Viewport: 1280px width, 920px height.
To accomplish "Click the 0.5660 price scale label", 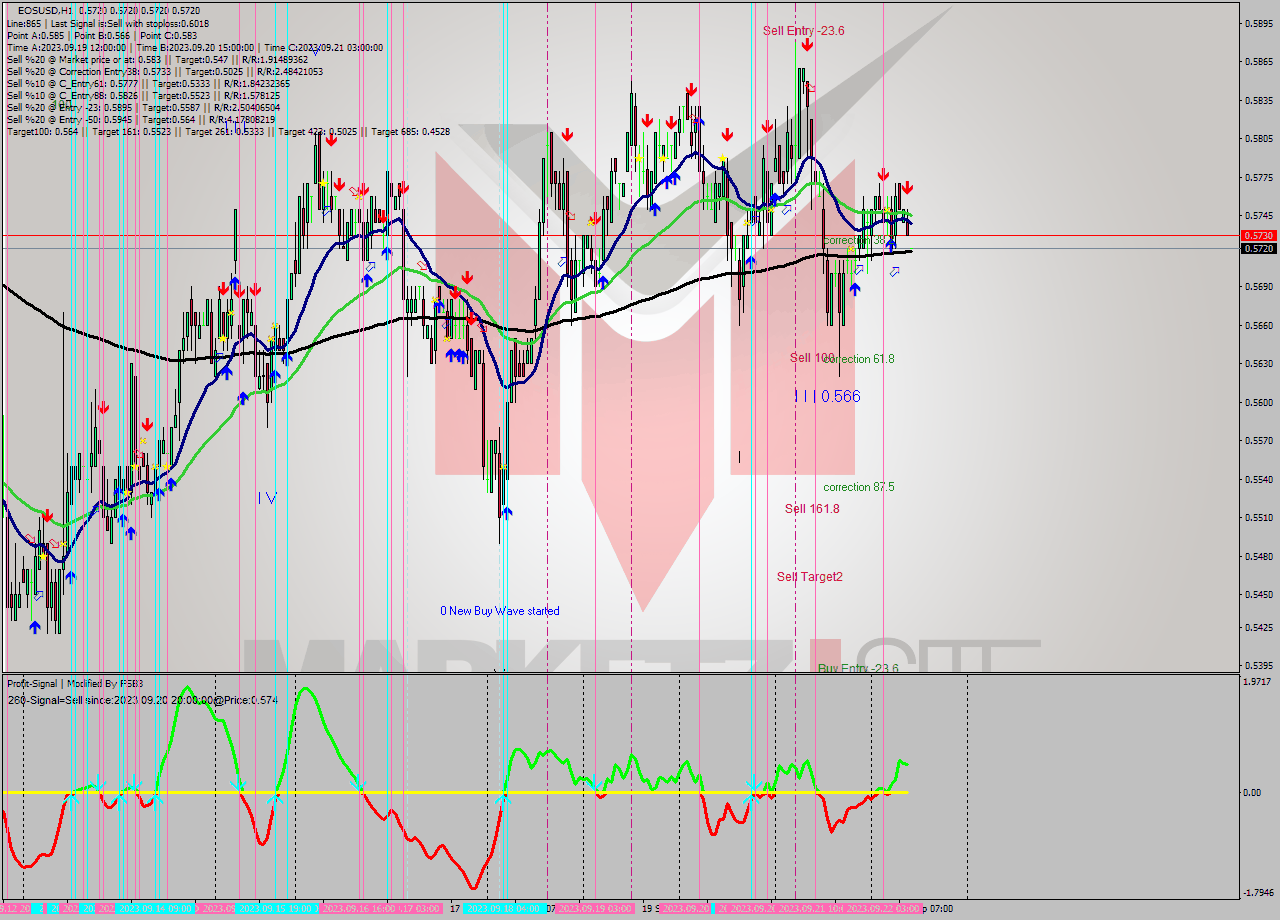I will (x=1258, y=325).
